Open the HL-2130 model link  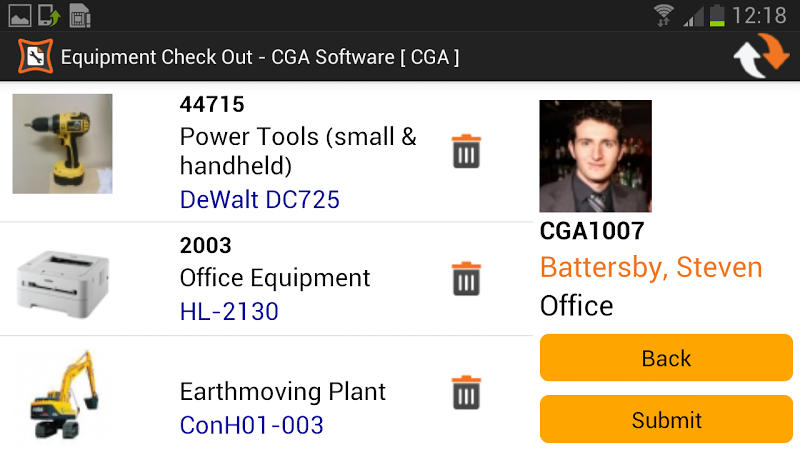coord(229,311)
